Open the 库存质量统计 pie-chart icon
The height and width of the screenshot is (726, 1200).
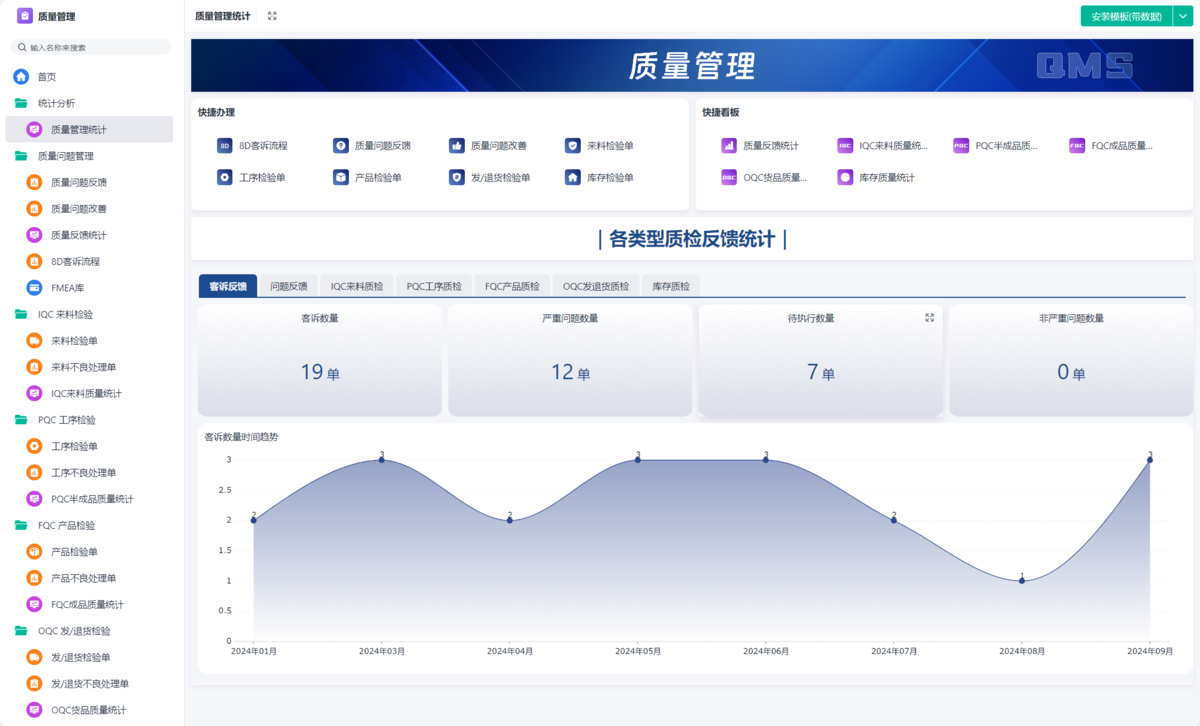[x=843, y=177]
